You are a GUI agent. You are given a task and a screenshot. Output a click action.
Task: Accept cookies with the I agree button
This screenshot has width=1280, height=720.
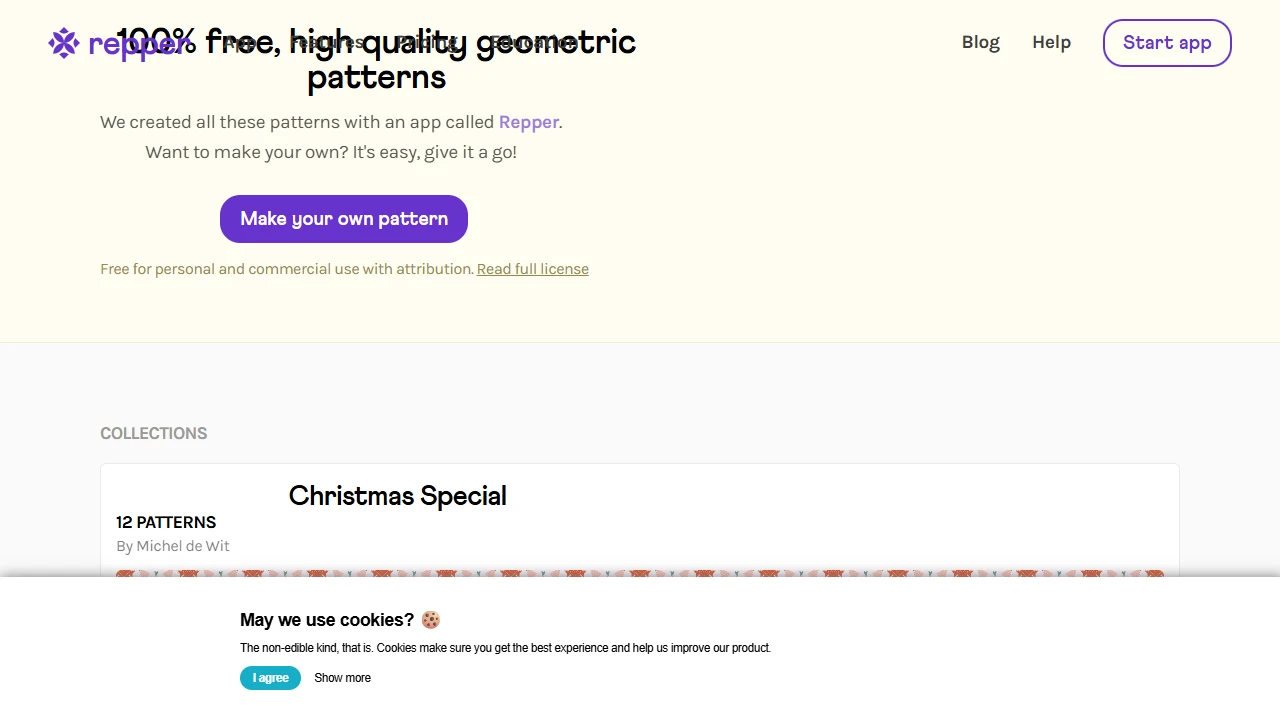tap(270, 678)
